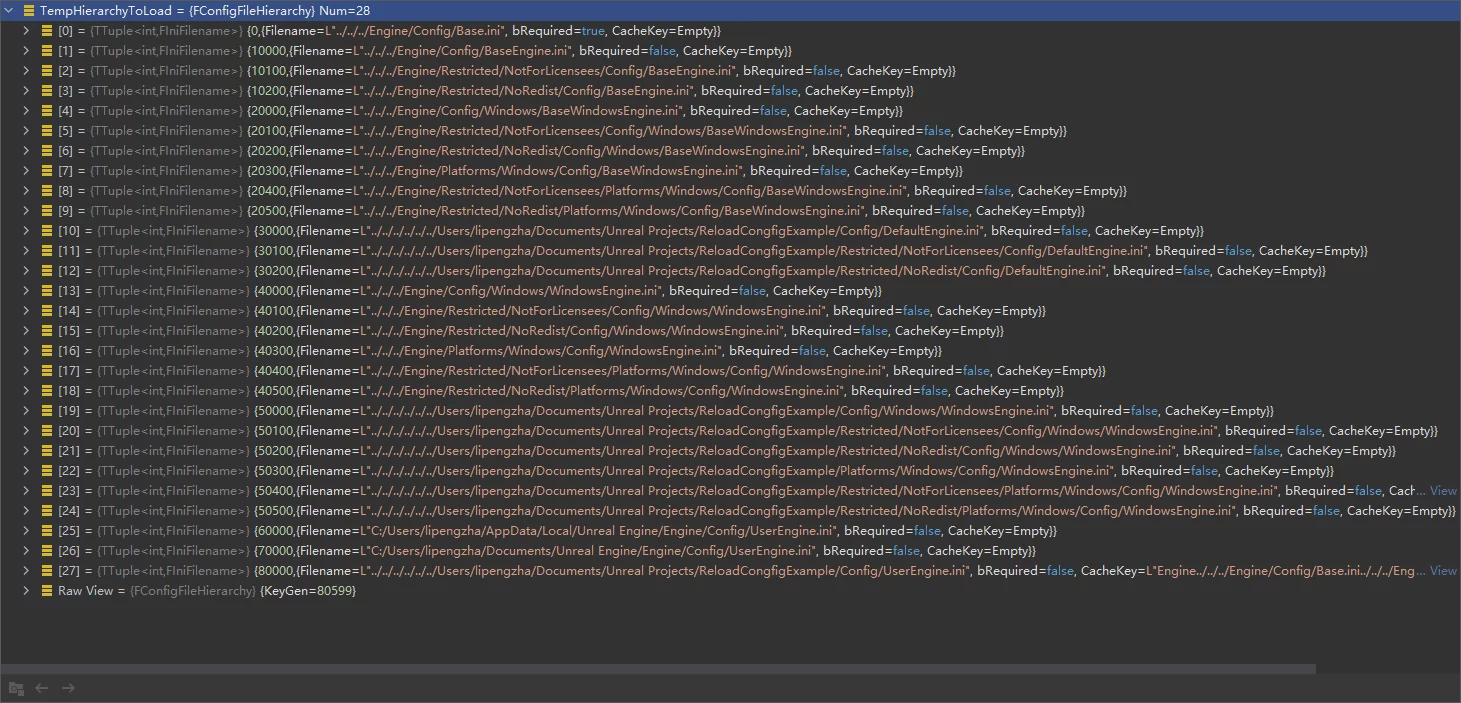
Task: Click the back arrow icon
Action: point(42,688)
